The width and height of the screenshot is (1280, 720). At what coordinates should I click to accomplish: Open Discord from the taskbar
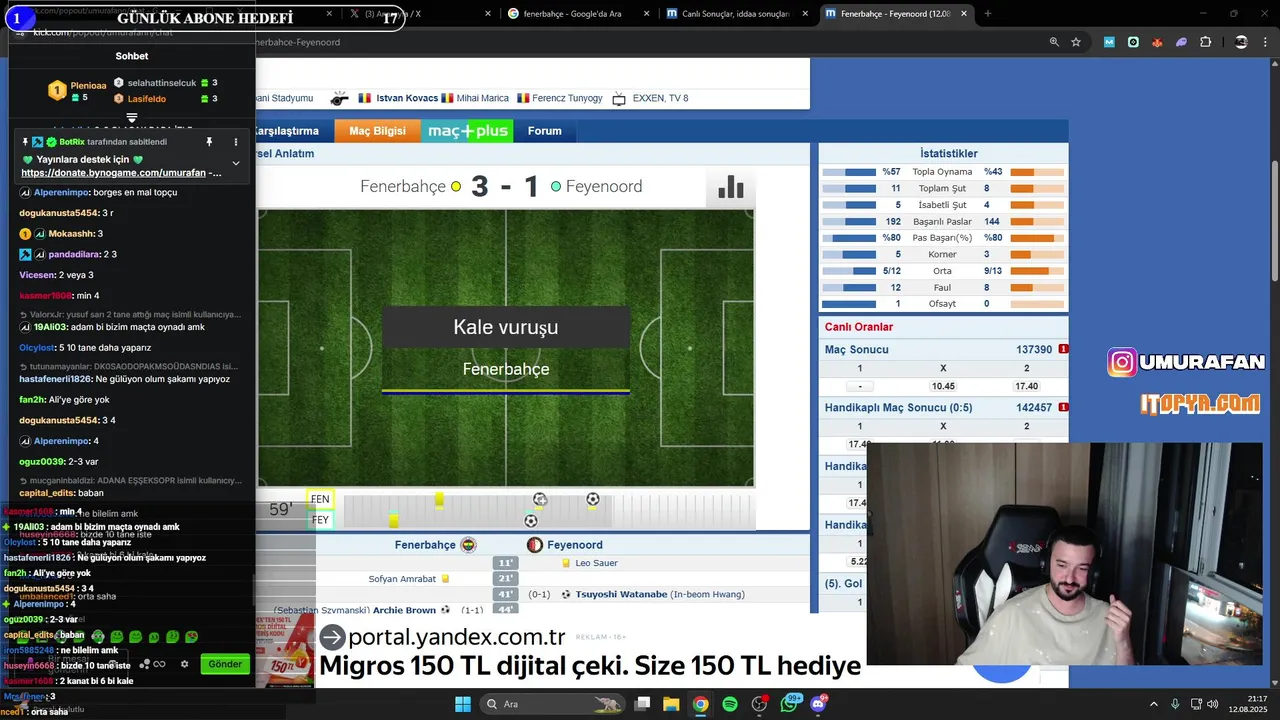point(818,704)
